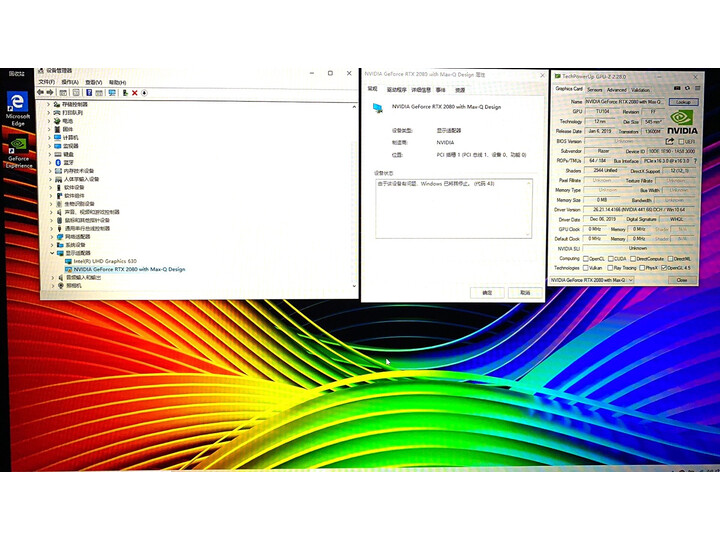Viewport: 720px width, 540px height.
Task: Select the Cameras (照相机) category
Action: coord(70,286)
